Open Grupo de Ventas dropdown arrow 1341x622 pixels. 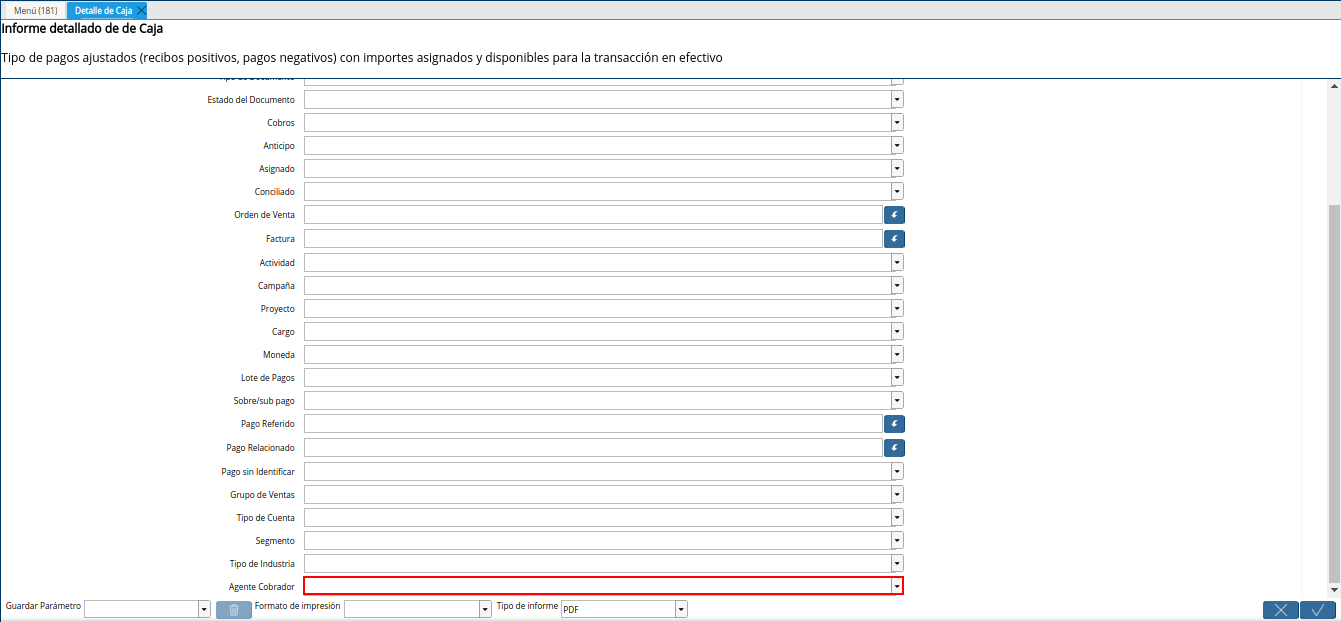point(897,493)
